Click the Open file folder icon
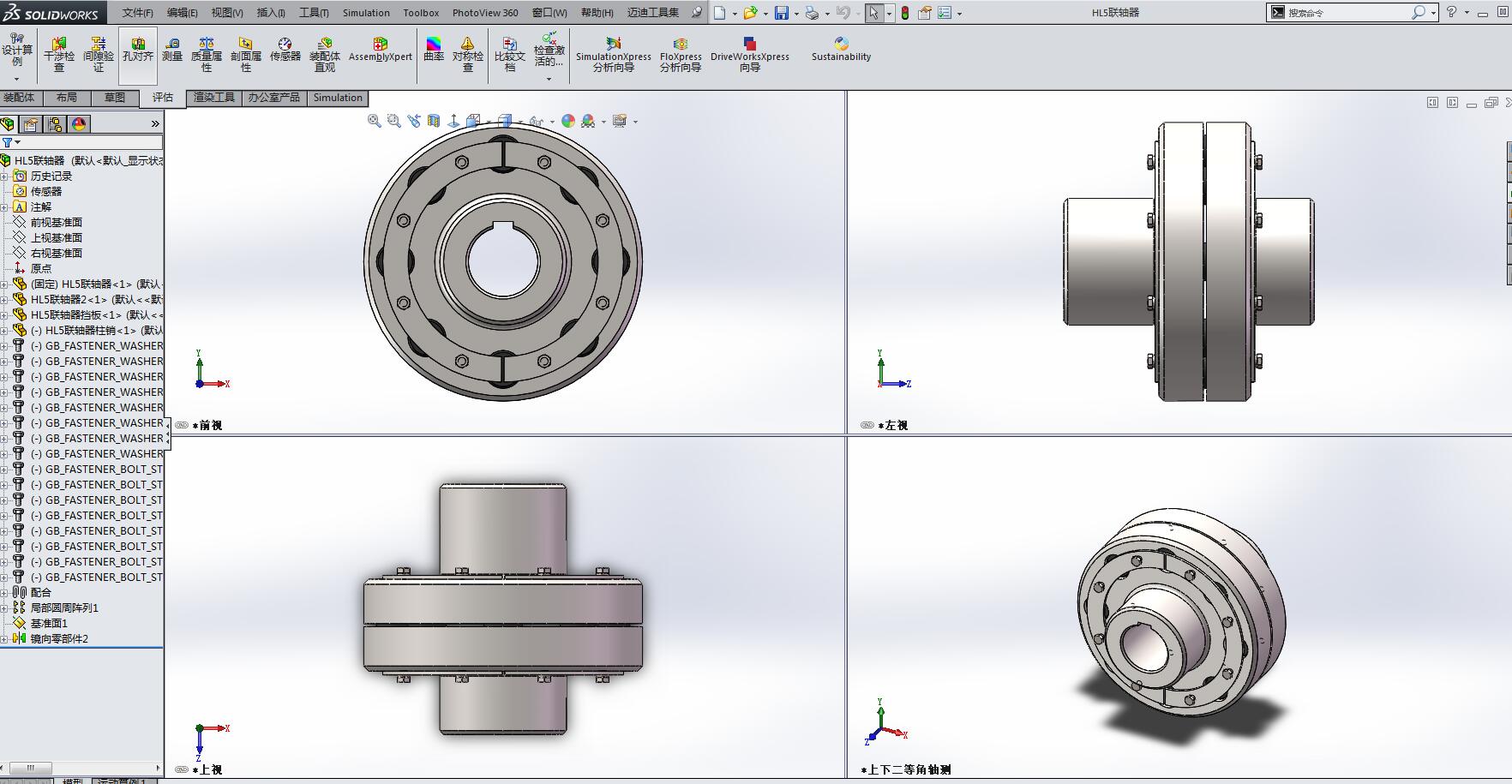This screenshot has height=784, width=1512. [x=751, y=13]
